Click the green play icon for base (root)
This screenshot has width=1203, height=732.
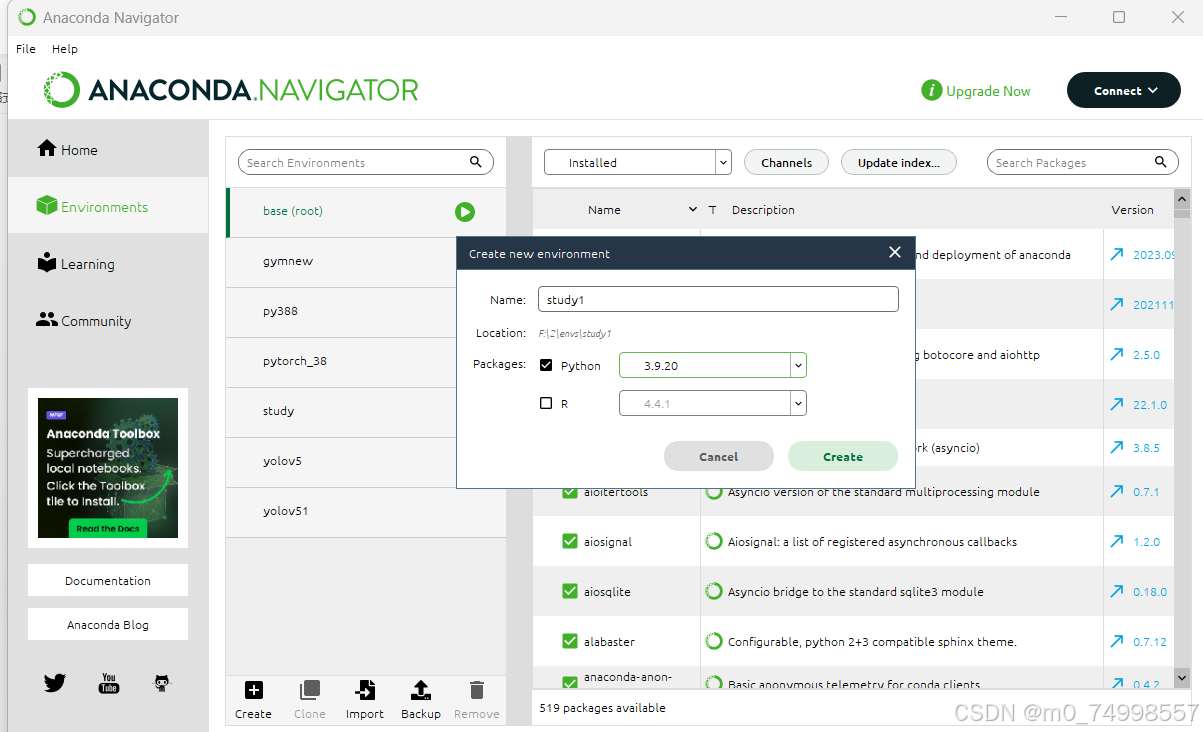(x=464, y=211)
